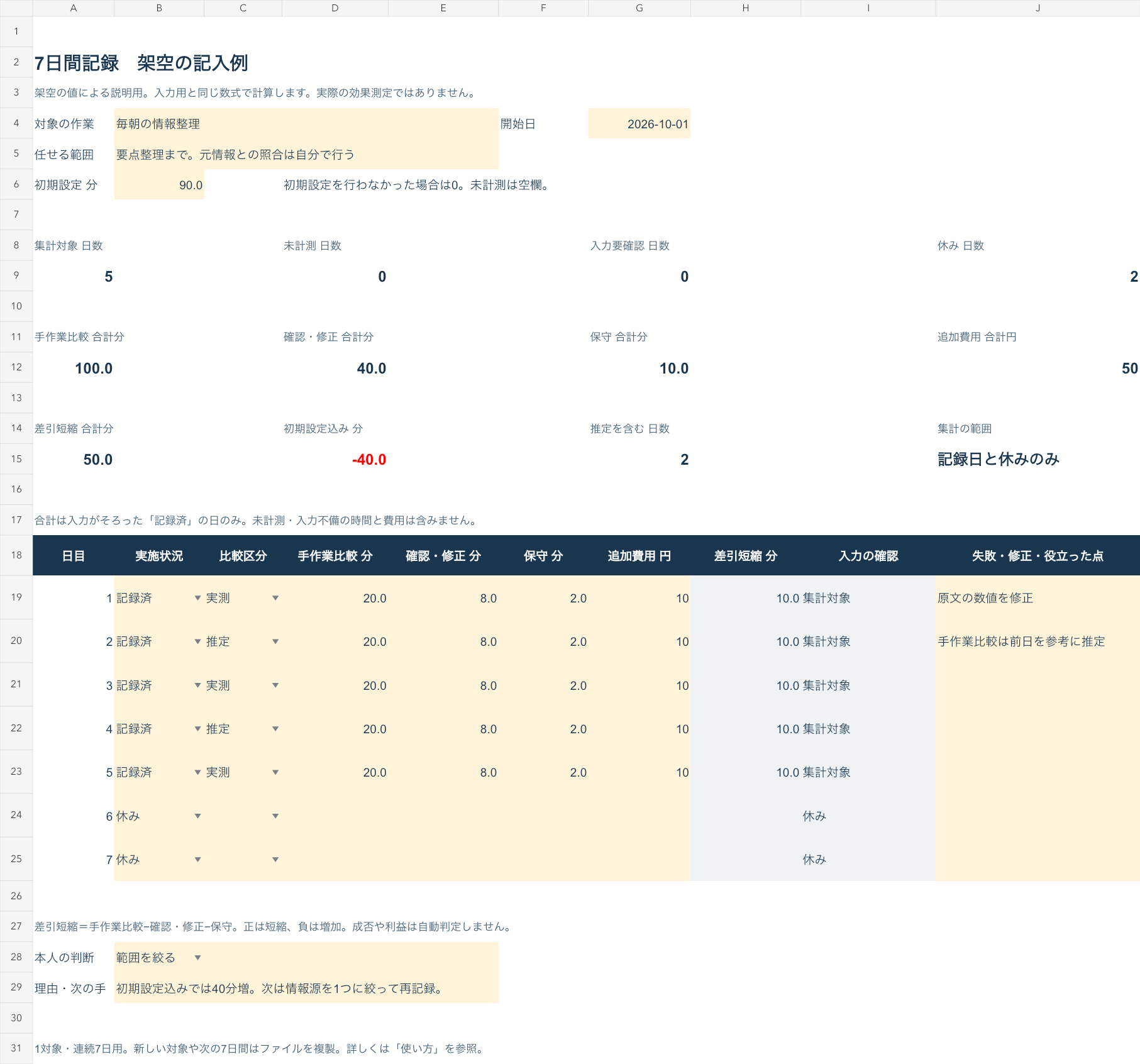Select row header 18

point(16,555)
